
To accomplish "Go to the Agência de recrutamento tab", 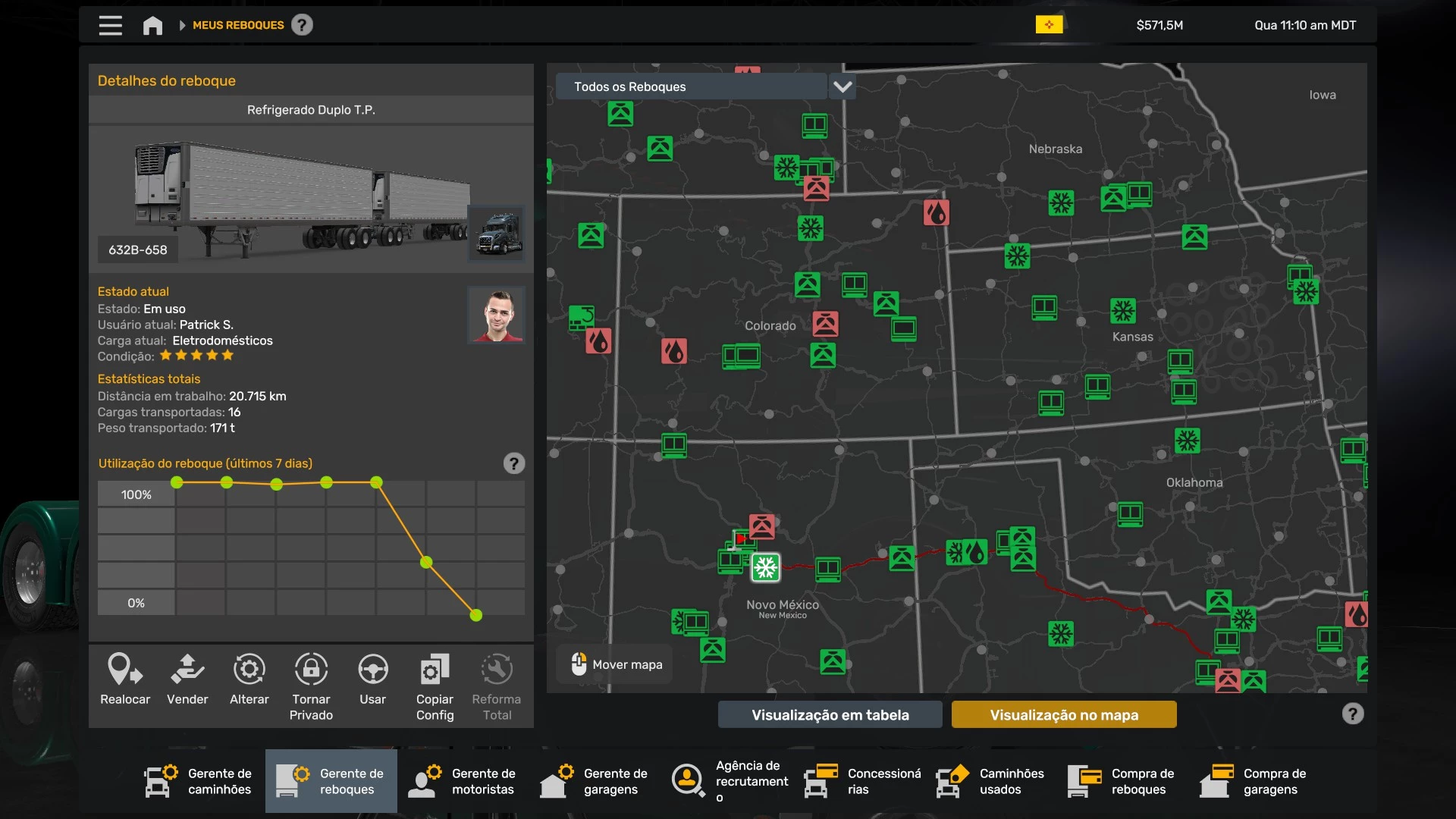I will click(x=730, y=781).
